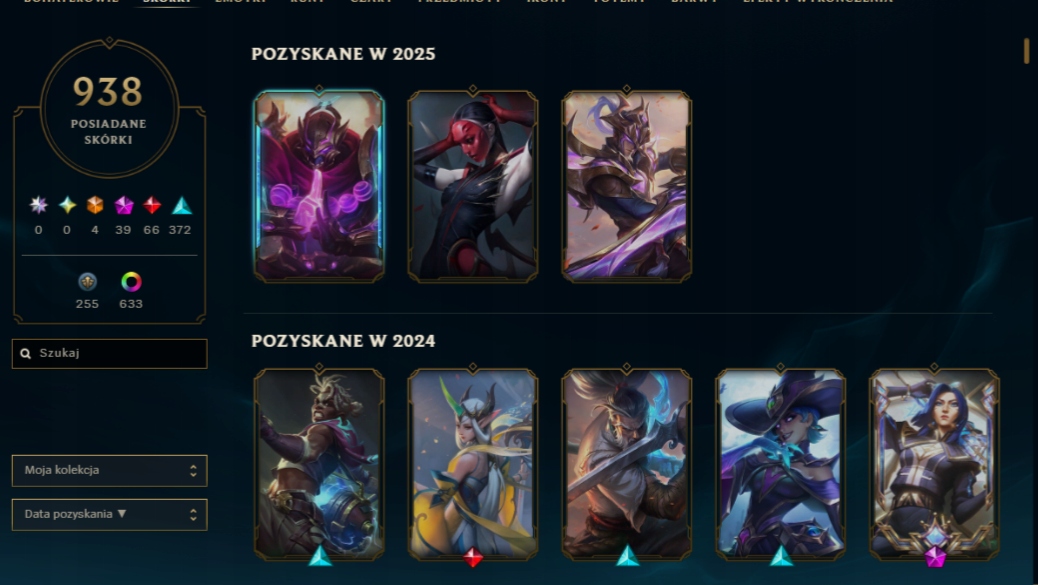Click into the Szukaj search field
Image resolution: width=1038 pixels, height=585 pixels.
[109, 353]
